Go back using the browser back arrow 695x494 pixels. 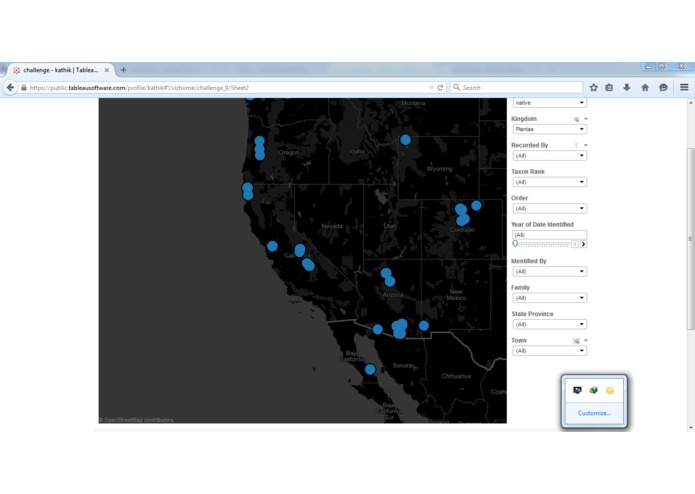10,87
